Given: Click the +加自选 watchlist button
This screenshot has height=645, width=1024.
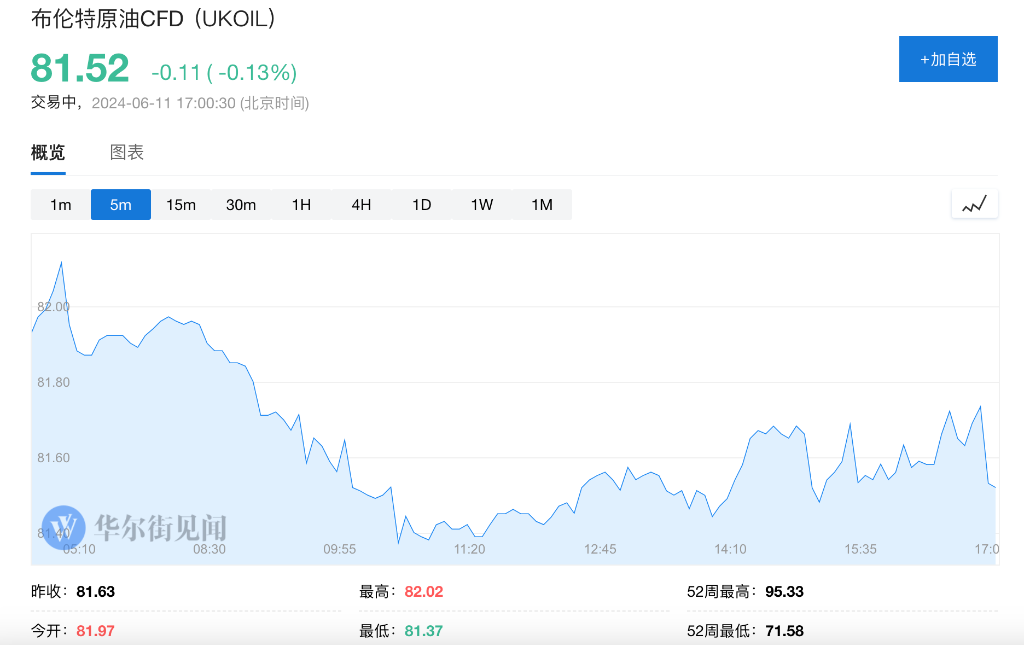Looking at the screenshot, I should [947, 59].
